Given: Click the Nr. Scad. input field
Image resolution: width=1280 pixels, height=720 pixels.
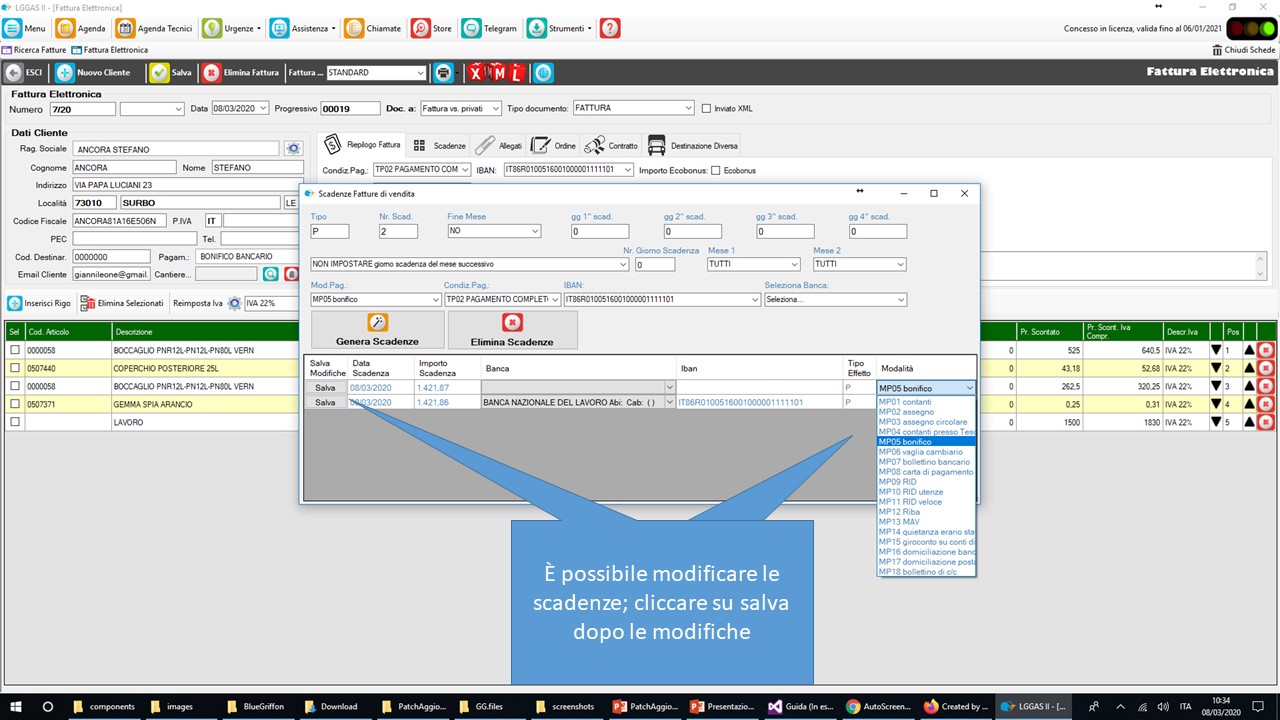Looking at the screenshot, I should [398, 231].
